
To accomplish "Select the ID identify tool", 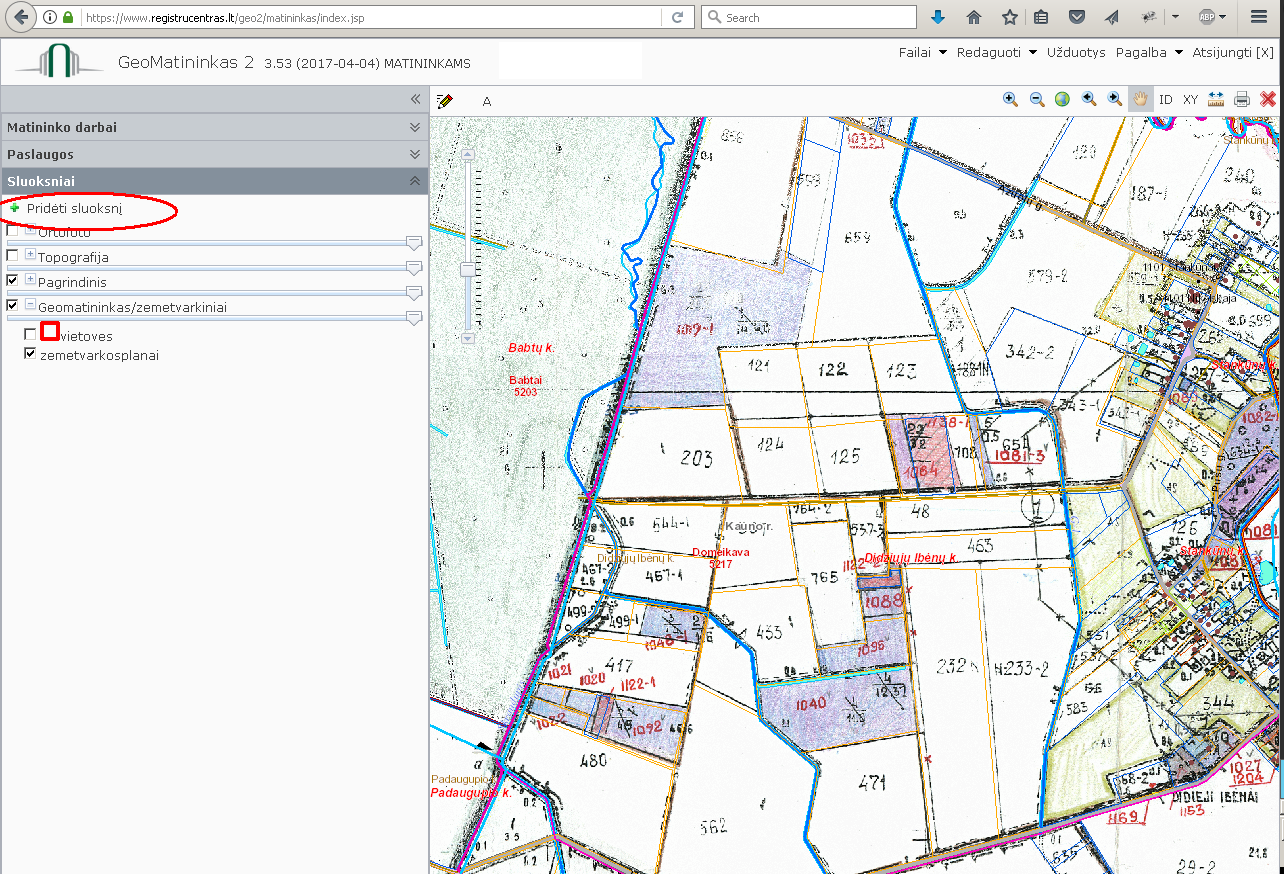I will point(1166,100).
